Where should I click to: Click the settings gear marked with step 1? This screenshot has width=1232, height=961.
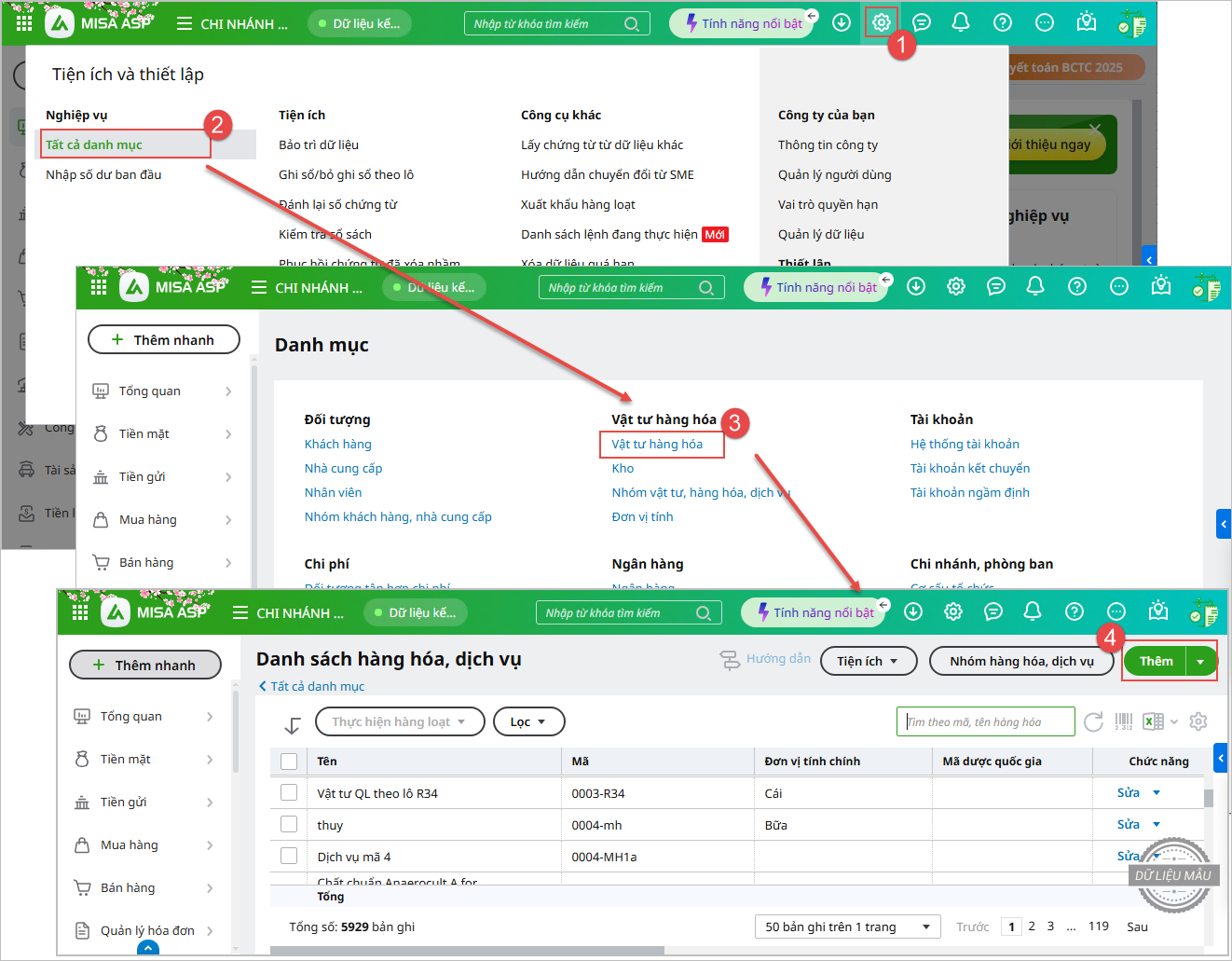click(x=881, y=22)
